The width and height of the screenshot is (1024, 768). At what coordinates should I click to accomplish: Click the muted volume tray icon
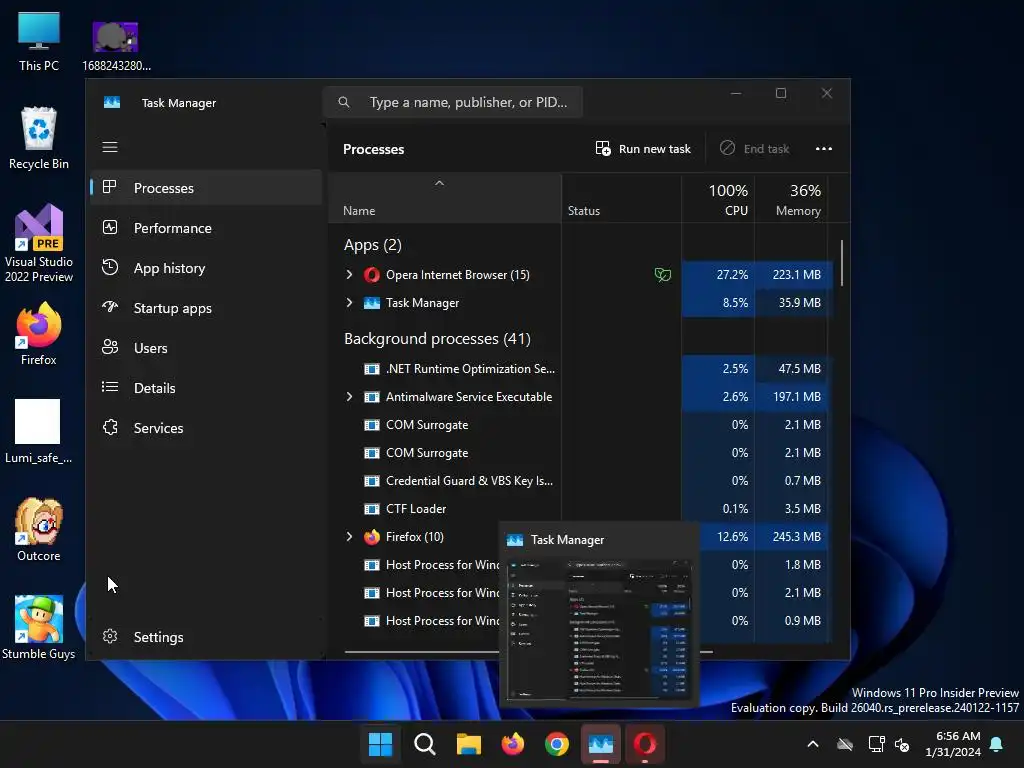point(902,744)
